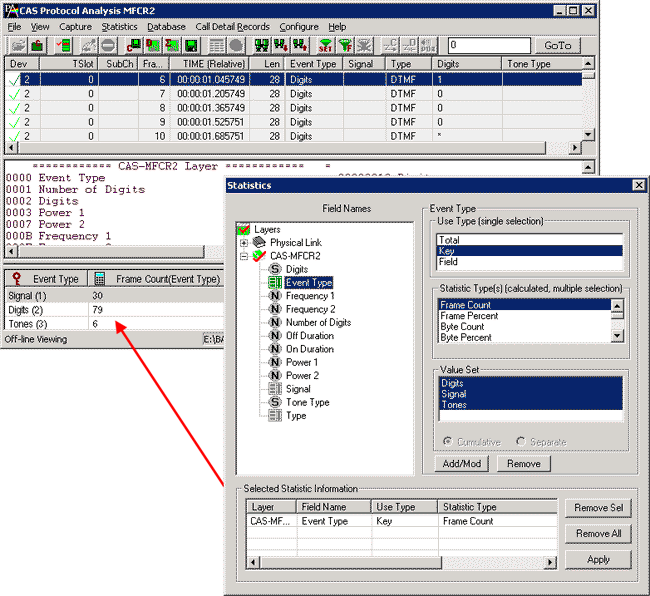Select the Frequency 1 field in tree

310,296
